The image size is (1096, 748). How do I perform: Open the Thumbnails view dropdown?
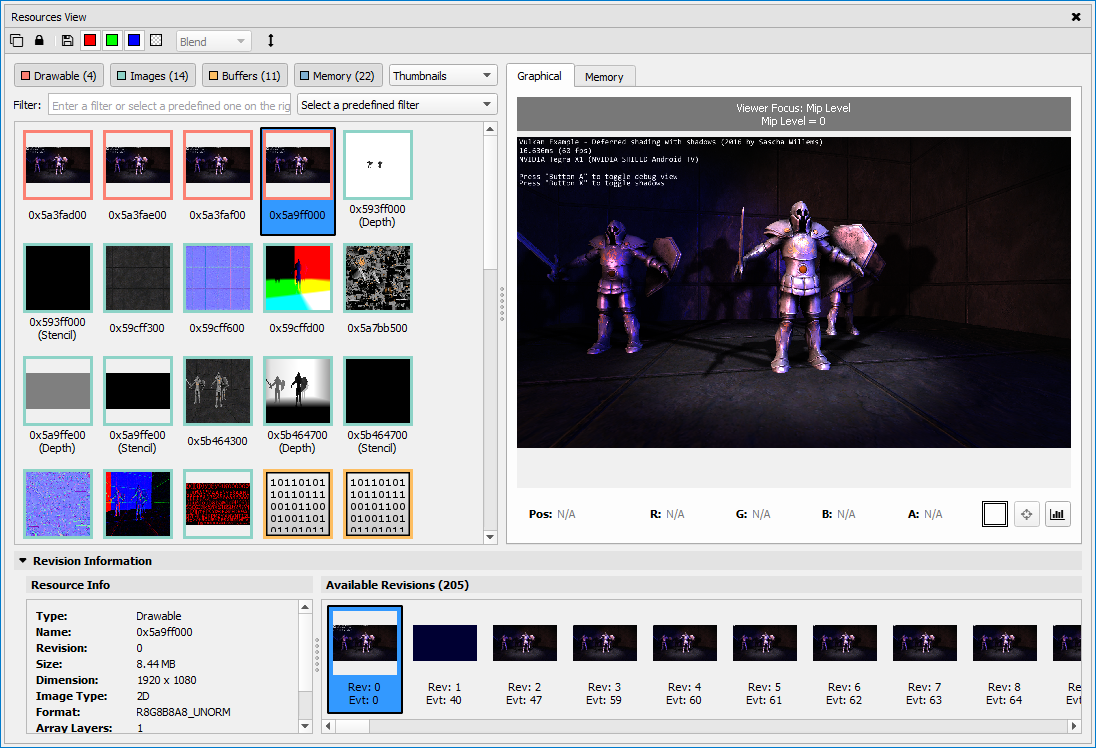coord(443,75)
